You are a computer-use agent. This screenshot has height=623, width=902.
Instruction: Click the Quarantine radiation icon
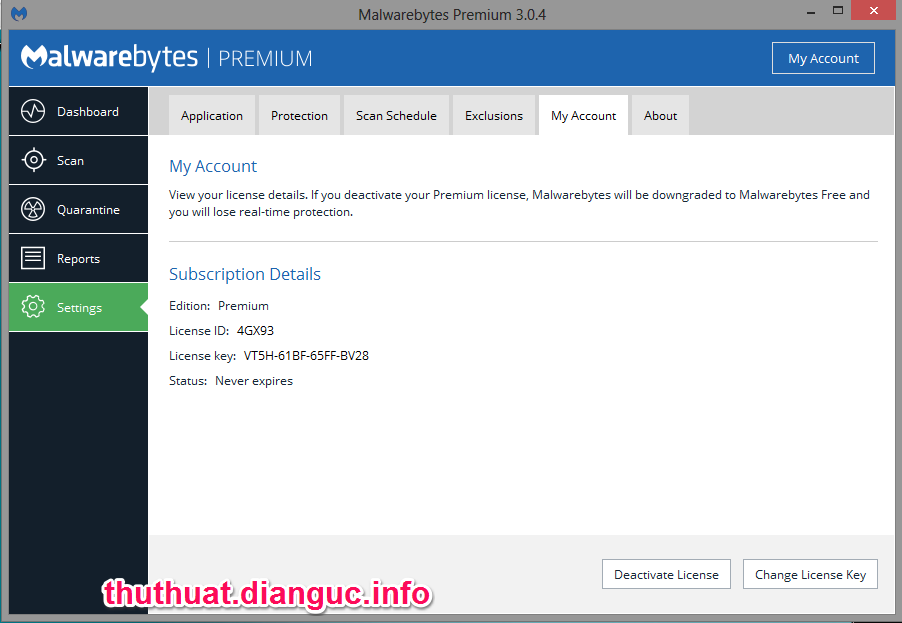[x=33, y=209]
